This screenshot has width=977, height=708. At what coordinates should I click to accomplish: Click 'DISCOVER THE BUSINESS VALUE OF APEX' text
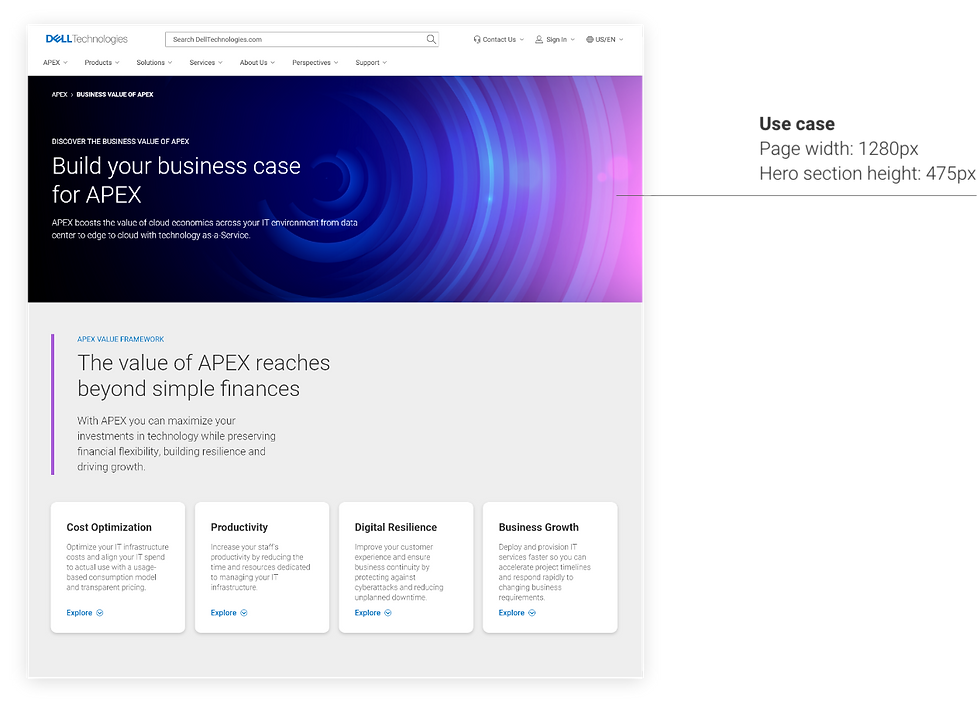tap(120, 141)
